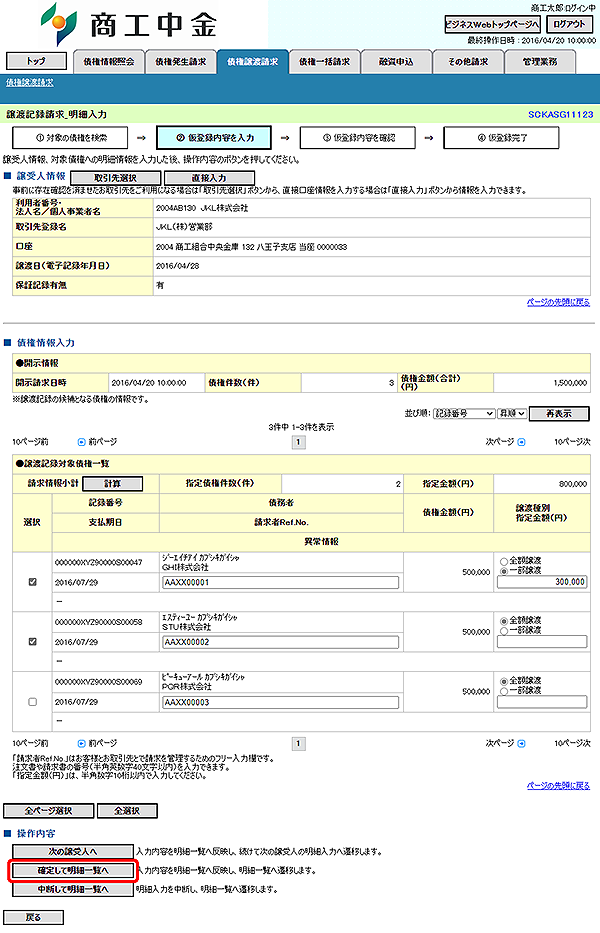
Task: Open the 融資申込 tab
Action: tap(396, 62)
